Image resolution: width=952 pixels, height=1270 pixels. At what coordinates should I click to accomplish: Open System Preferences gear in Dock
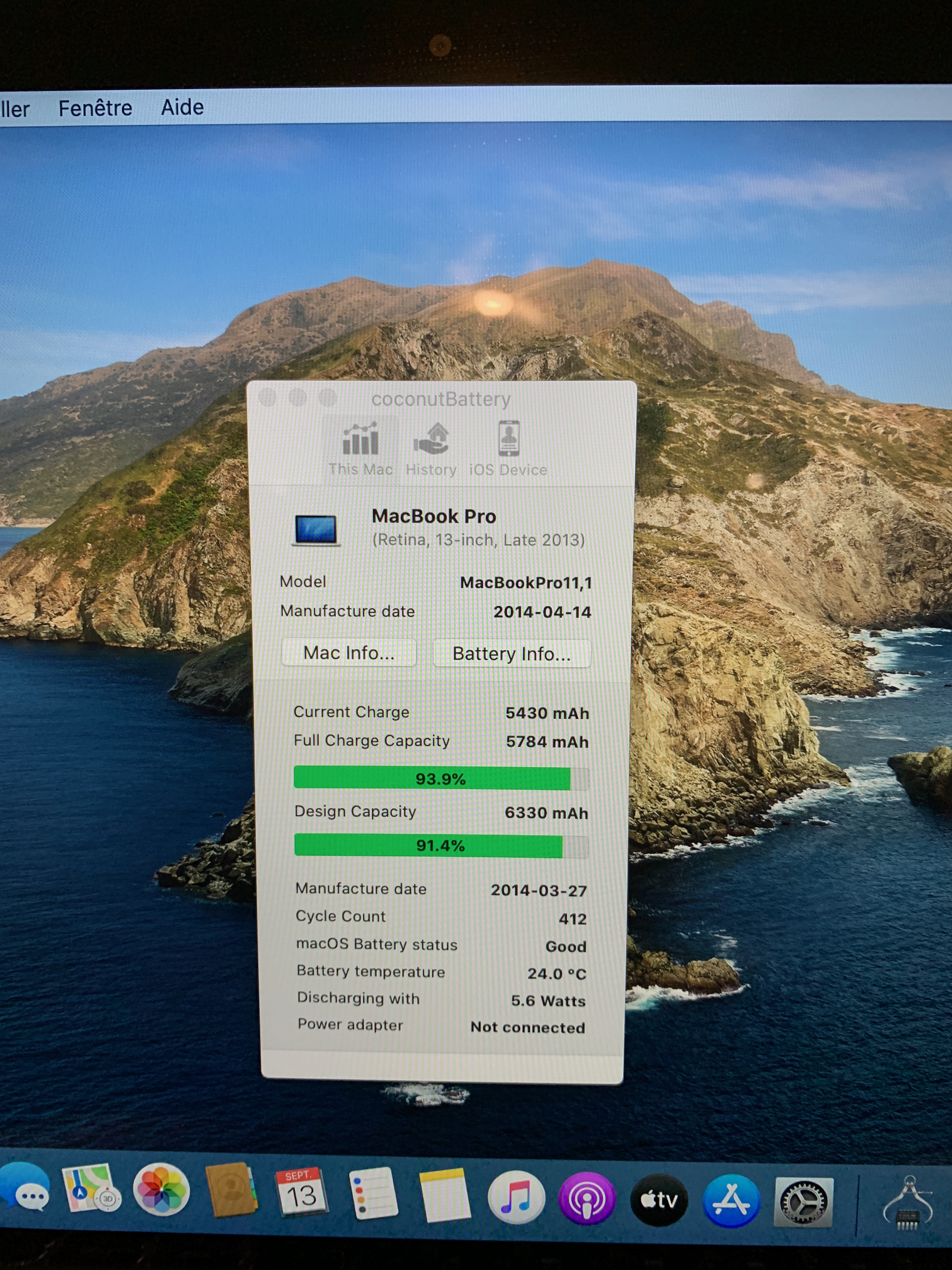click(x=803, y=1202)
